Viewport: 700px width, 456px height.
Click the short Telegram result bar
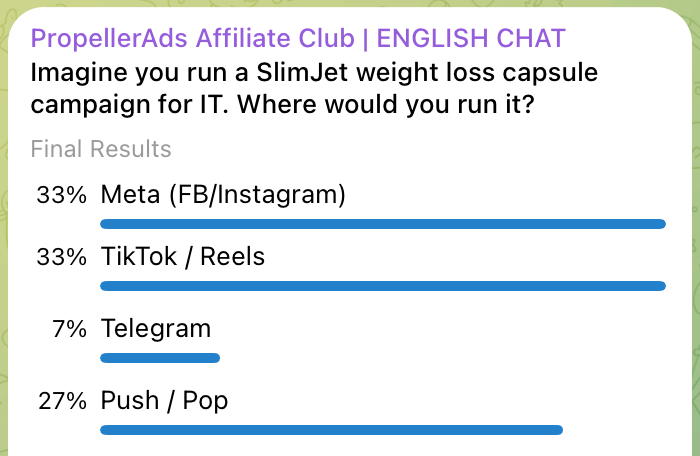click(x=160, y=357)
